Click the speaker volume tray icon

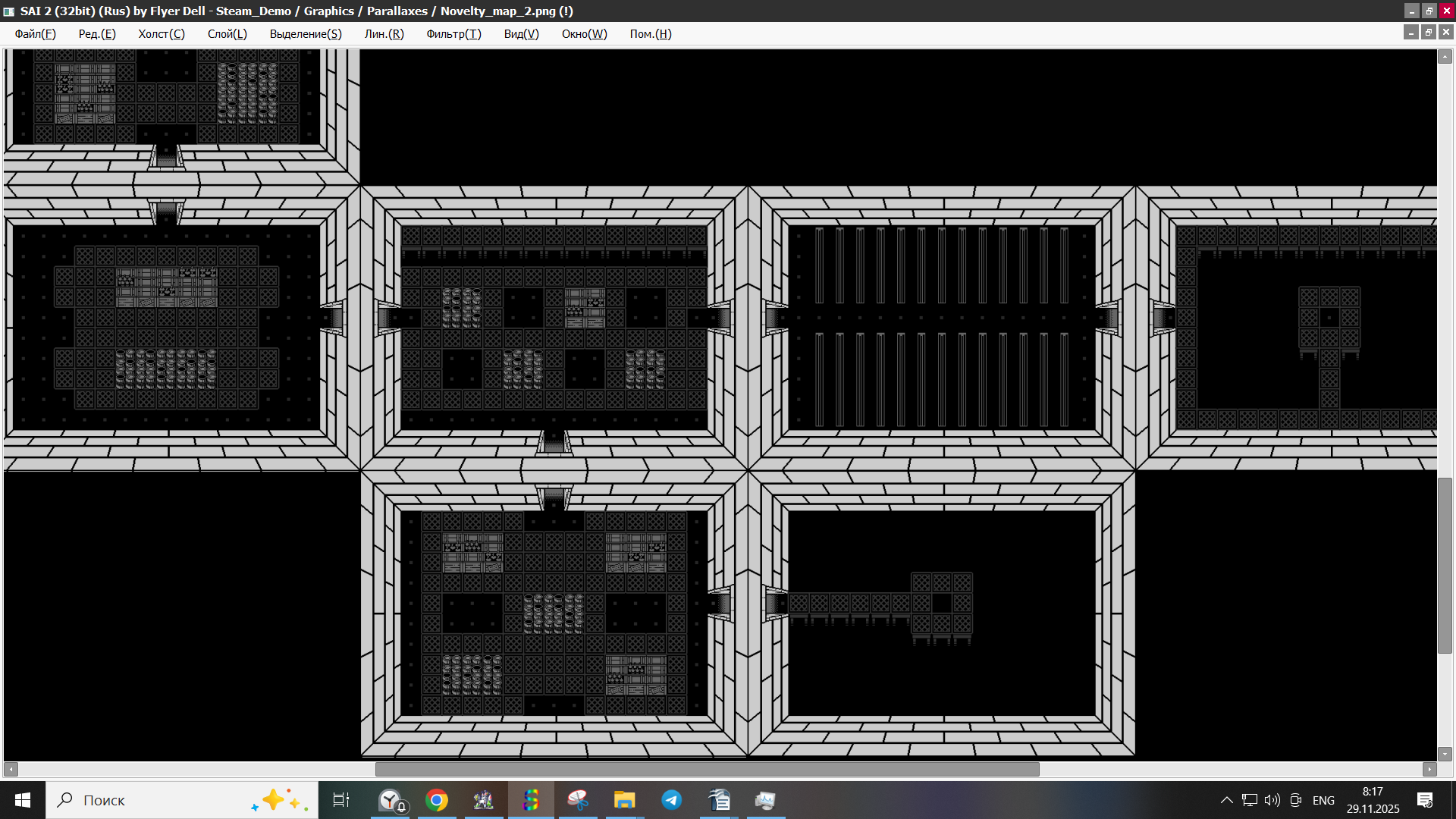[1272, 800]
